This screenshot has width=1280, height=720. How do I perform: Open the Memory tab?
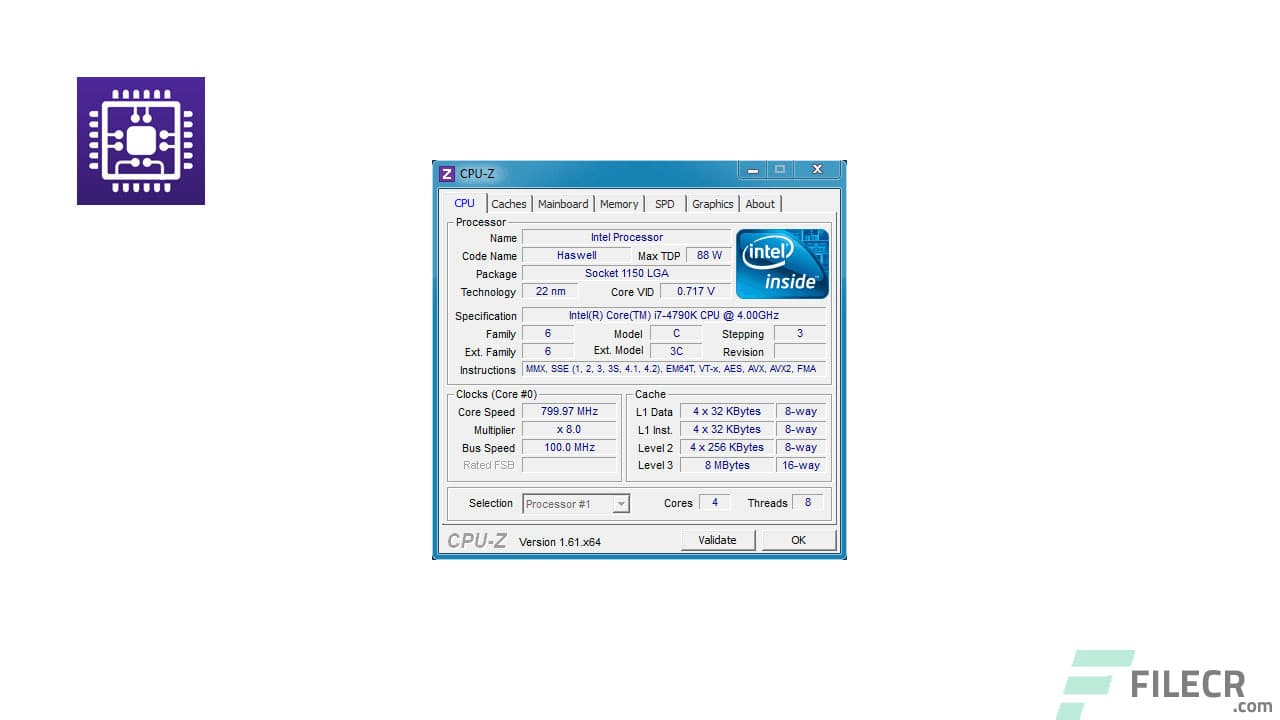coord(618,203)
